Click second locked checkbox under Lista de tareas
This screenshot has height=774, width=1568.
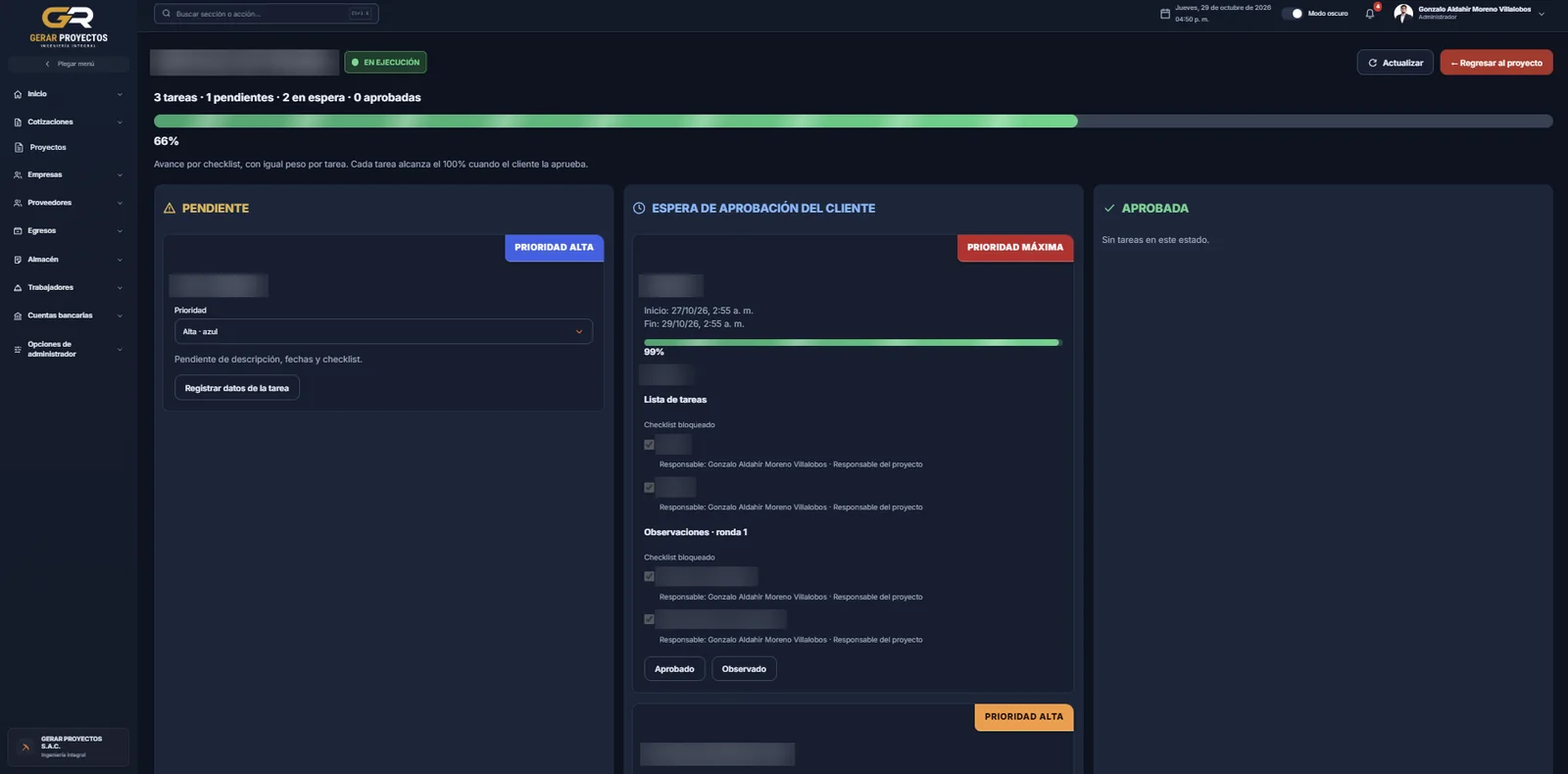coord(649,487)
